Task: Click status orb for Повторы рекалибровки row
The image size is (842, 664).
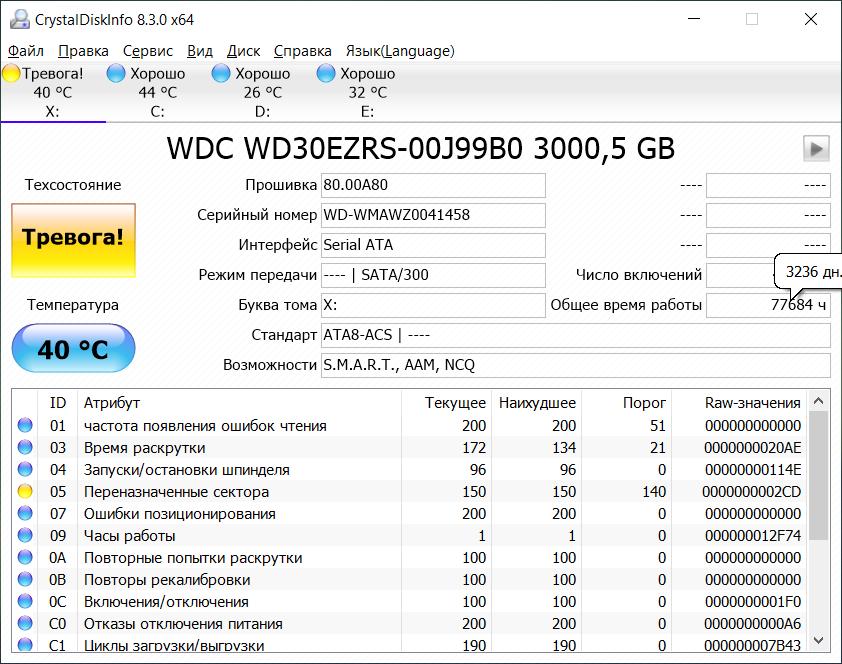Action: point(25,580)
